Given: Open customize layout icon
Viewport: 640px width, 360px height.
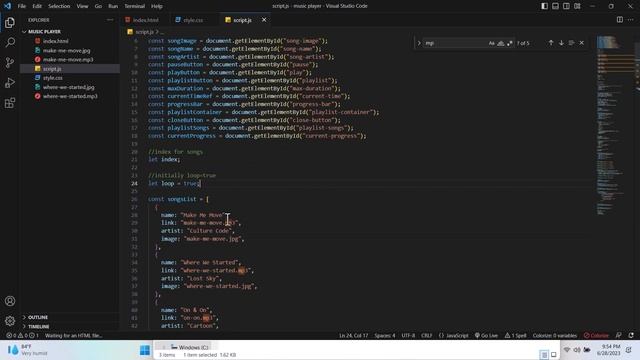Looking at the screenshot, I should click(x=578, y=6).
